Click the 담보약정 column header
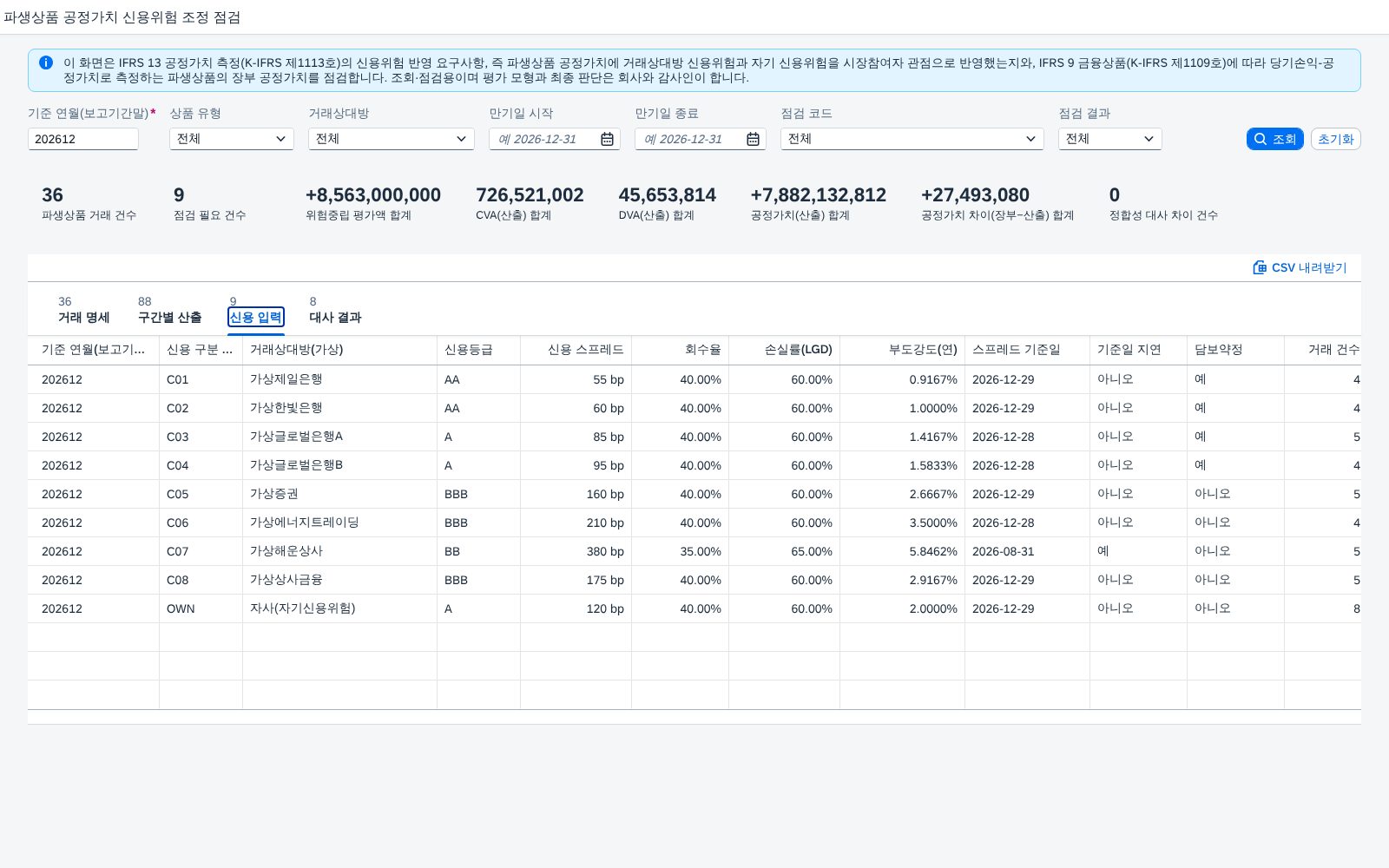The image size is (1389, 868). tap(1236, 350)
